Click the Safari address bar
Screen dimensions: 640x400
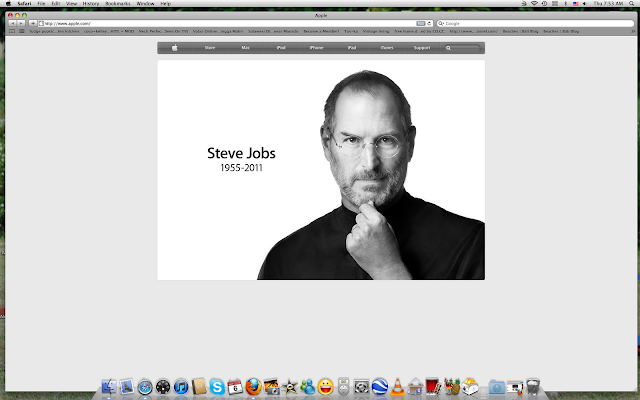236,24
